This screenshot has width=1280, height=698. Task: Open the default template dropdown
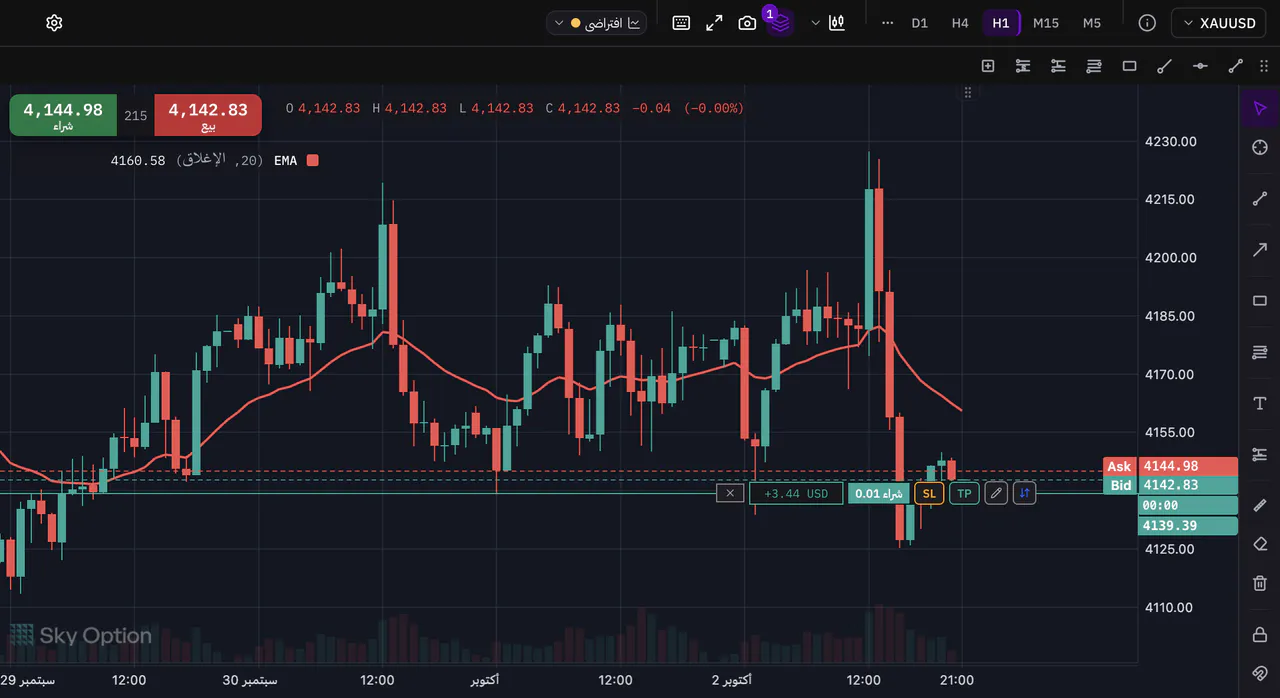(x=596, y=23)
